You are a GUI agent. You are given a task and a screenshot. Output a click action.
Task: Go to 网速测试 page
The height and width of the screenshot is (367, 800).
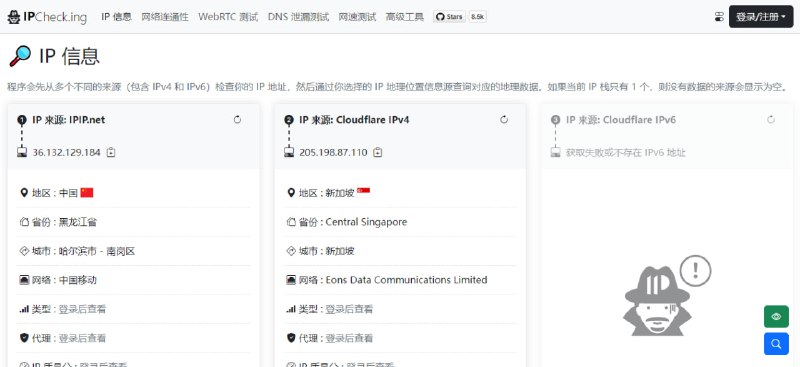[x=357, y=17]
